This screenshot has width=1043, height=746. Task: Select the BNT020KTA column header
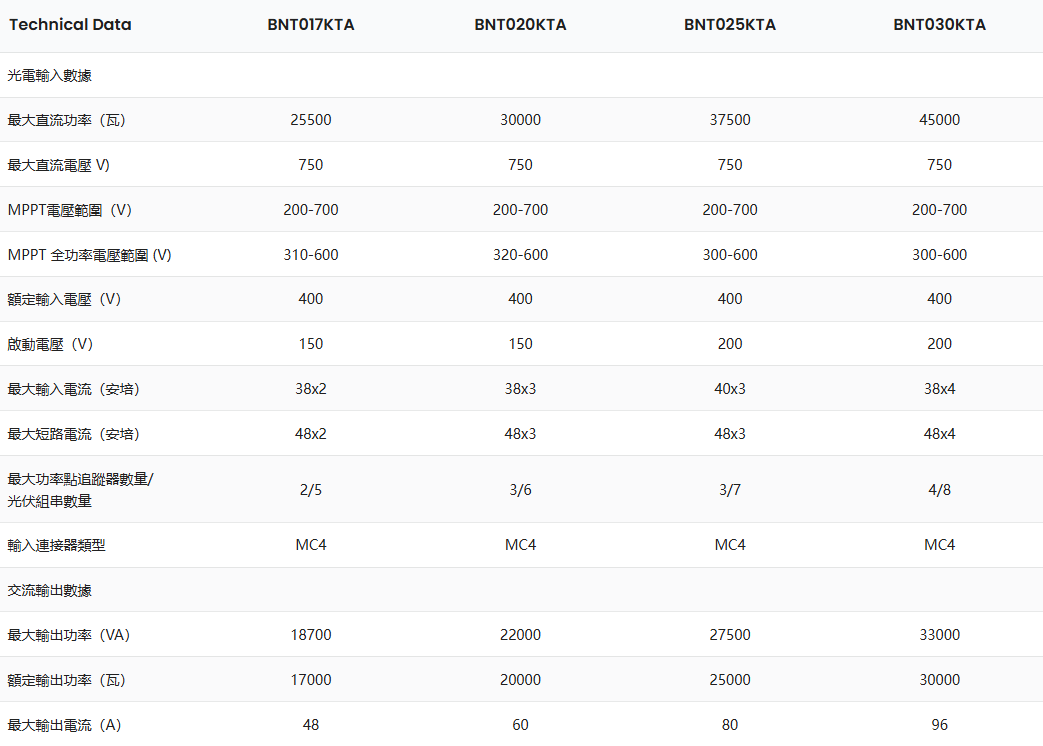520,25
